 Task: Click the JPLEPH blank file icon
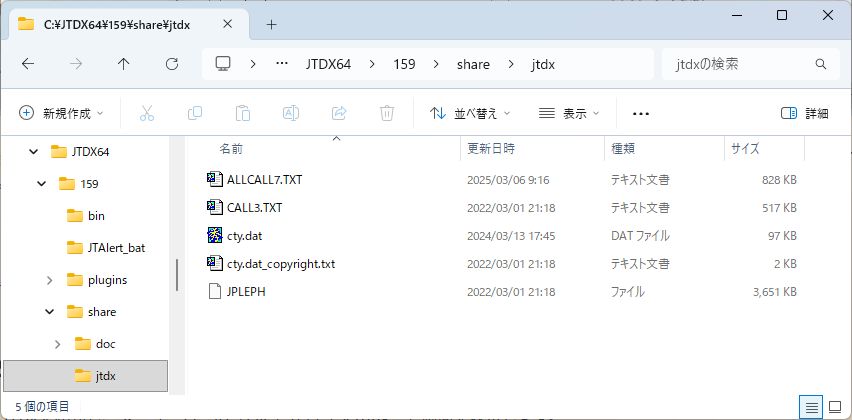click(215, 292)
